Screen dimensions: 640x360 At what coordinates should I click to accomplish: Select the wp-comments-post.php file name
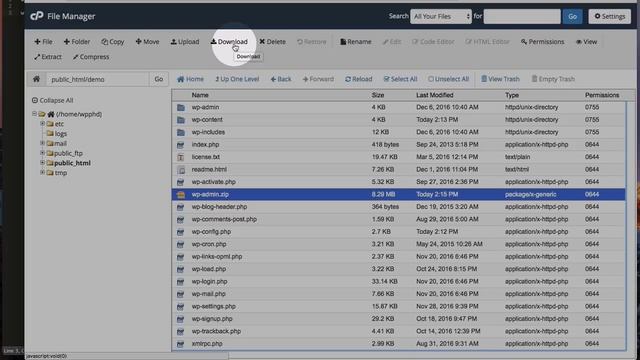pyautogui.click(x=224, y=219)
